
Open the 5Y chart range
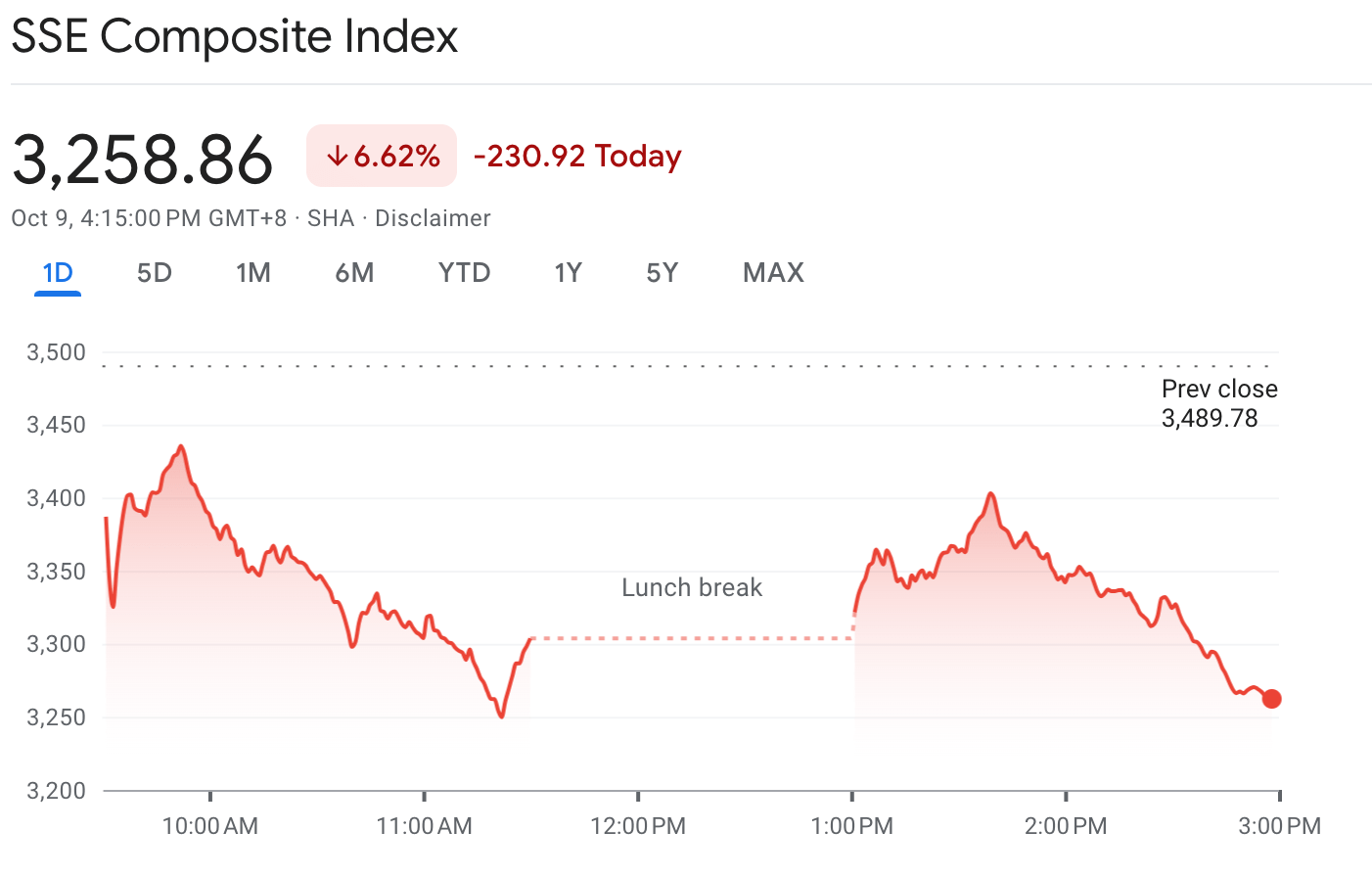663,273
